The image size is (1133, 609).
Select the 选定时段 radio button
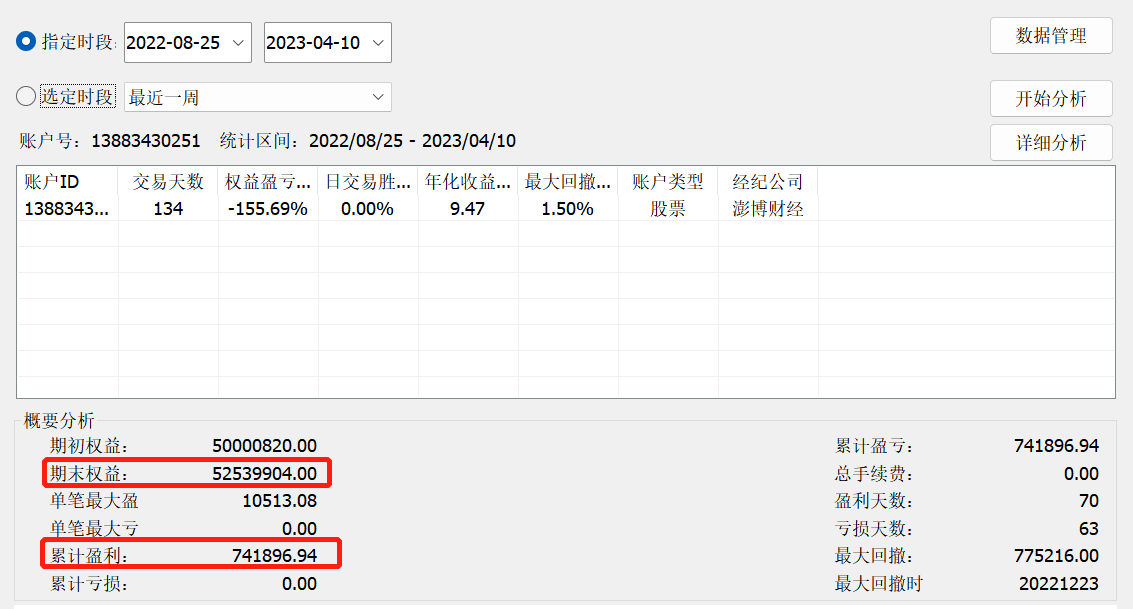26,97
